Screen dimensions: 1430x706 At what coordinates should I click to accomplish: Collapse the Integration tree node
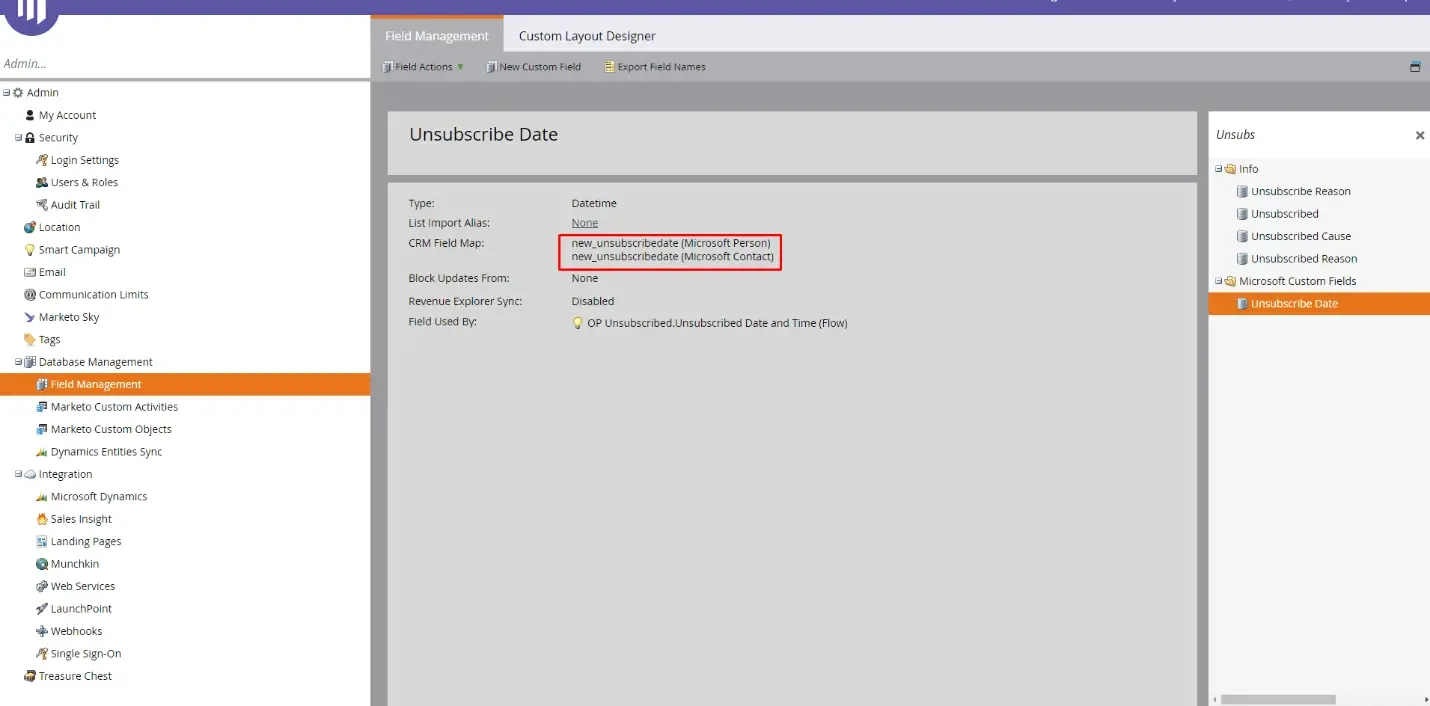pos(18,474)
